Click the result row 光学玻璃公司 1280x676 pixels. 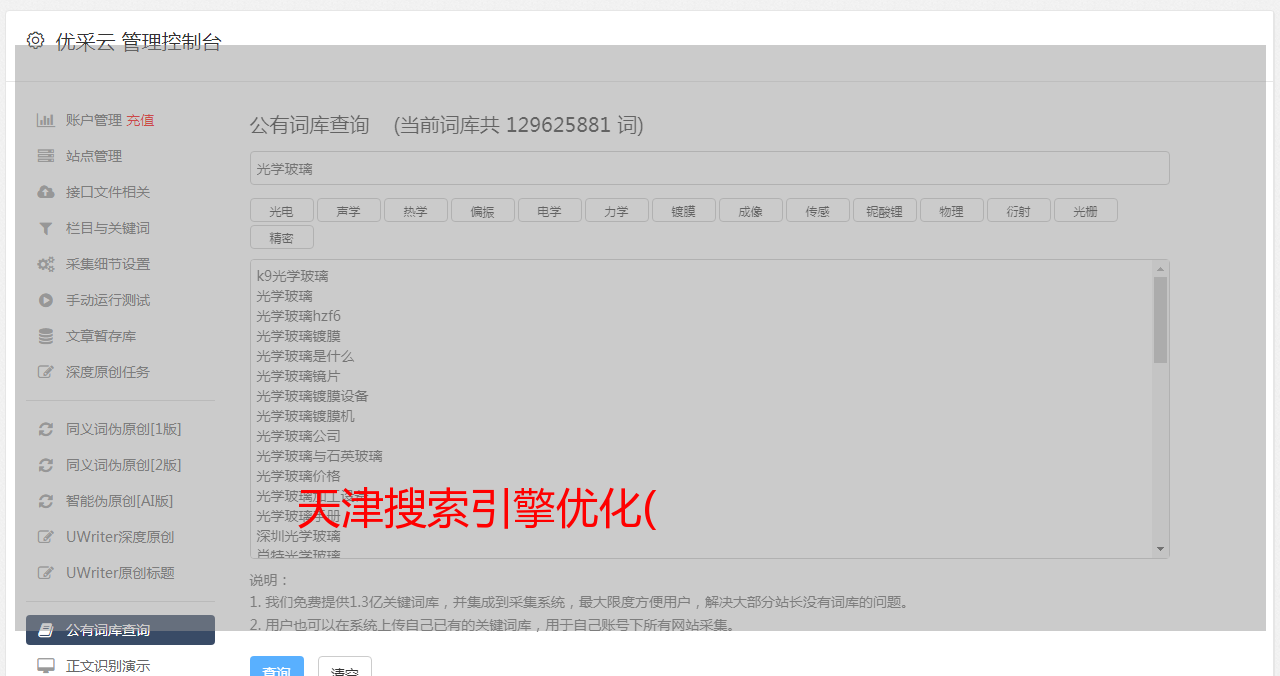click(x=298, y=436)
